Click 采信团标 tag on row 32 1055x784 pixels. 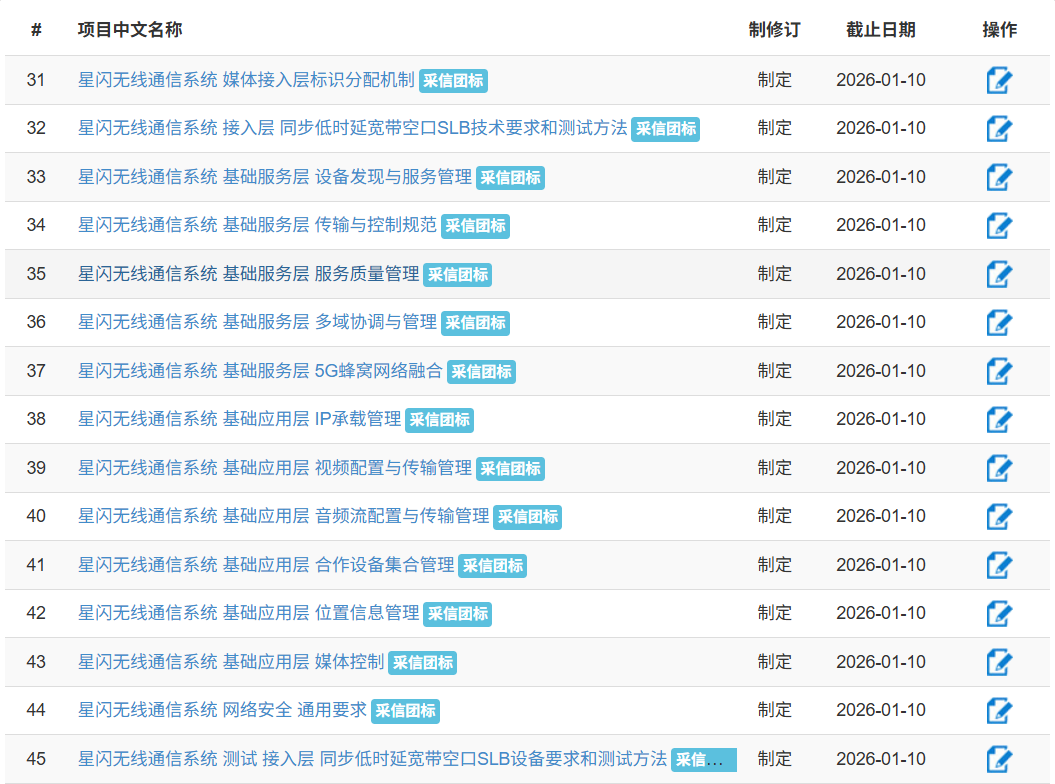665,129
